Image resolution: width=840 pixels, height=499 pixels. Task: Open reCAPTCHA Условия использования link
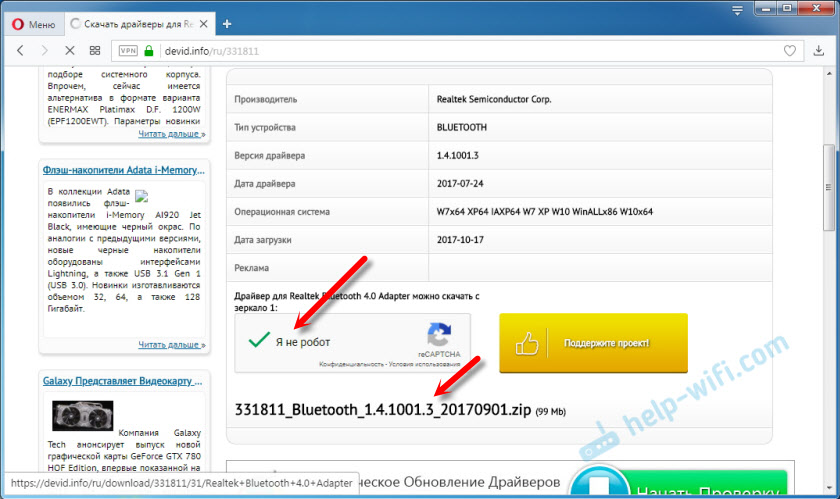424,364
